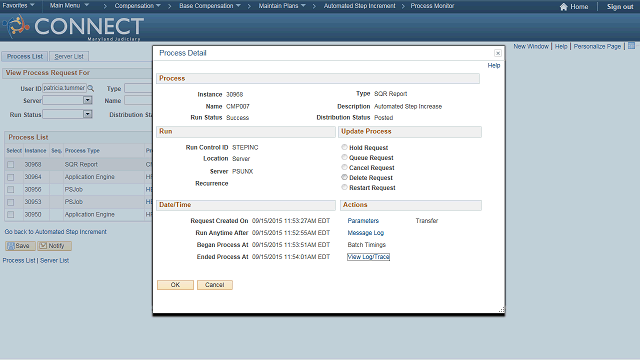Click the User ID lookup magnifier icon
Image resolution: width=640 pixels, height=360 pixels.
point(91,88)
